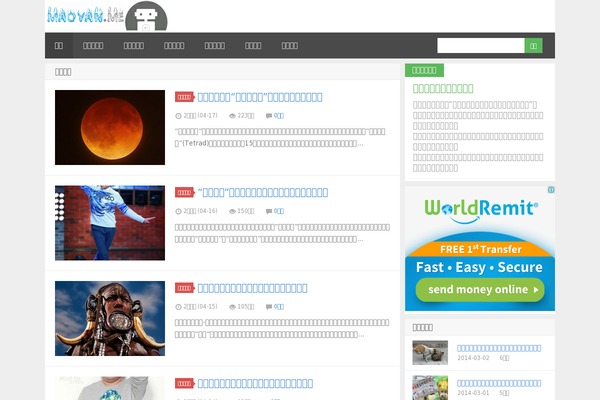Click inside the search input field
This screenshot has width=600, height=400.
(x=481, y=46)
